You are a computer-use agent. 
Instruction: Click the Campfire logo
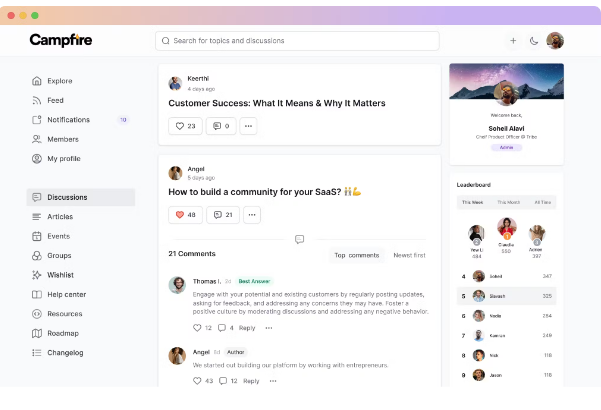61,40
